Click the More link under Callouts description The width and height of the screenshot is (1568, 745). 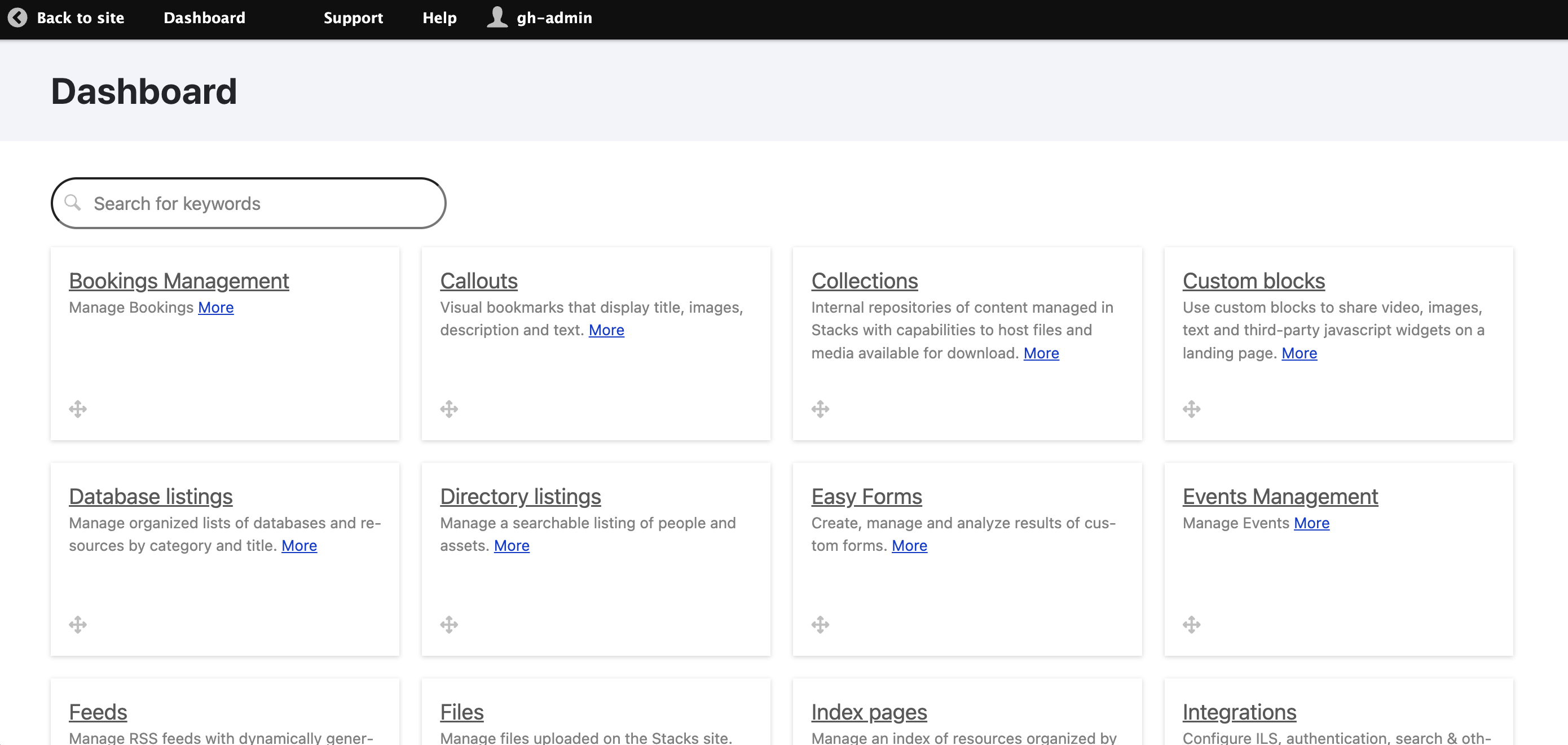(x=606, y=330)
